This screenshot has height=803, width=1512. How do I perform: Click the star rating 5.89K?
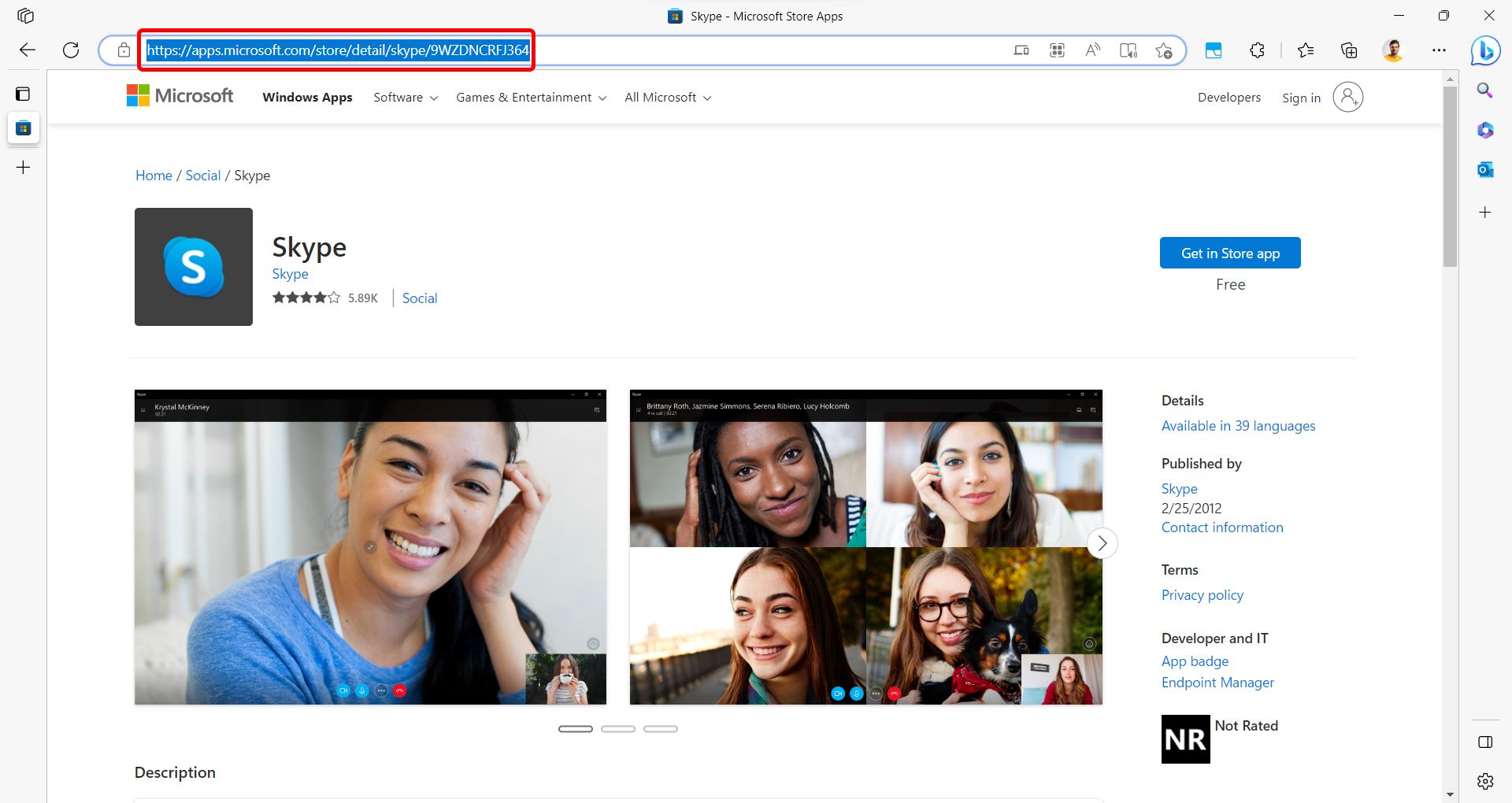(x=325, y=298)
